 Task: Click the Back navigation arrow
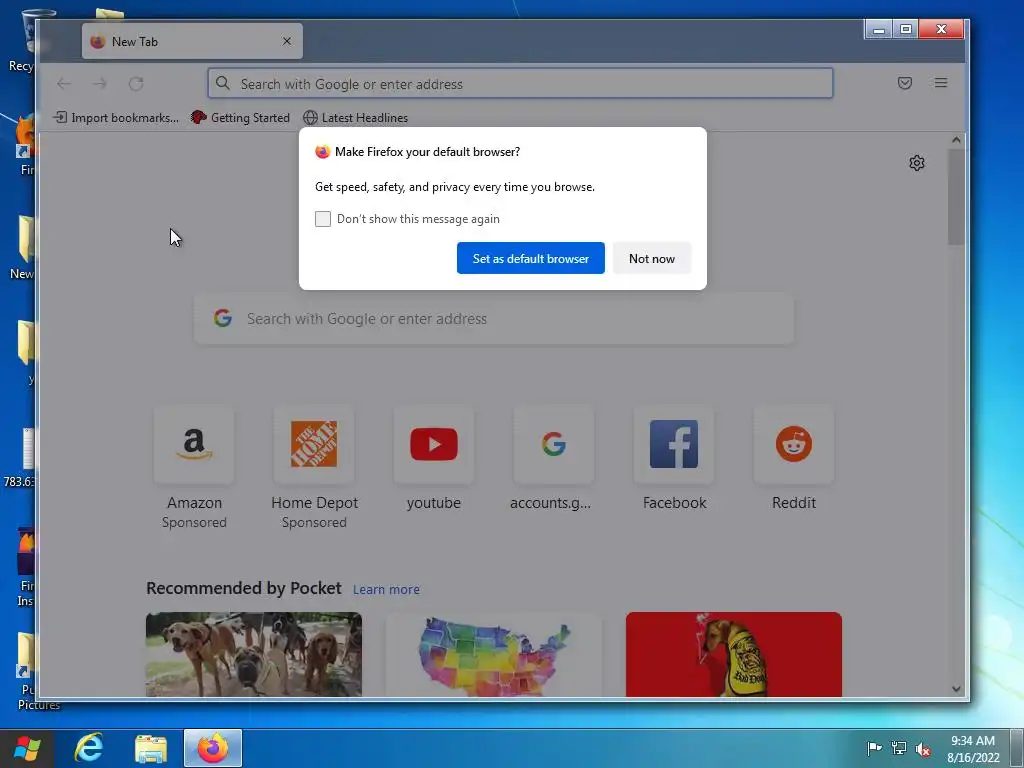coord(63,84)
